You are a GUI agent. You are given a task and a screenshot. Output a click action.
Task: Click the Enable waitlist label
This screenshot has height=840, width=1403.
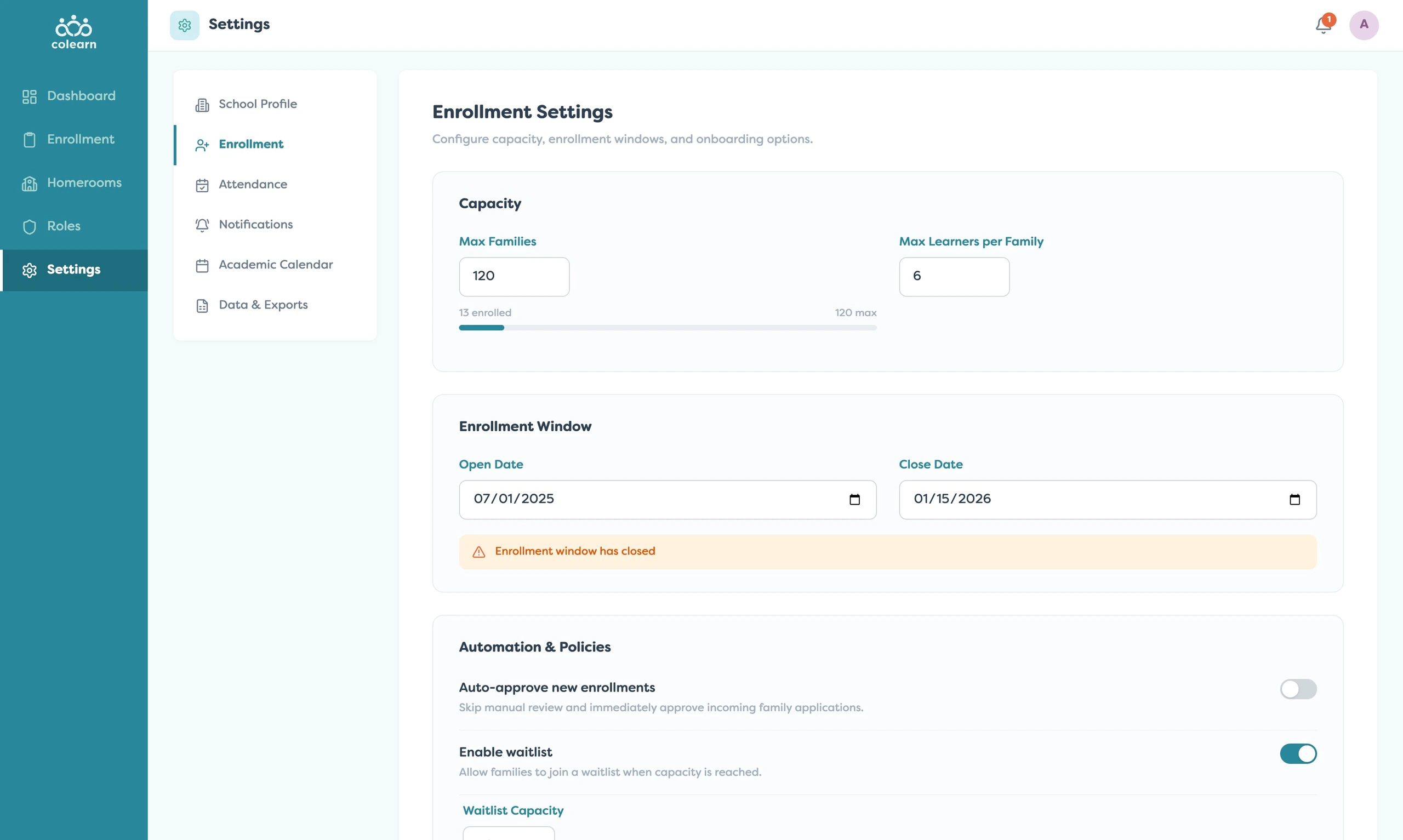click(x=505, y=752)
